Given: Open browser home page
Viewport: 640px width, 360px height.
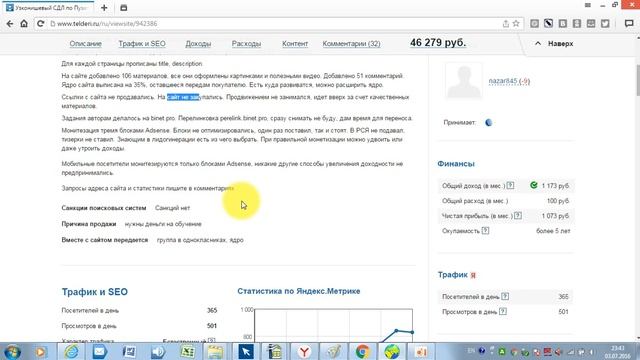Looking at the screenshot, I should coord(24,24).
